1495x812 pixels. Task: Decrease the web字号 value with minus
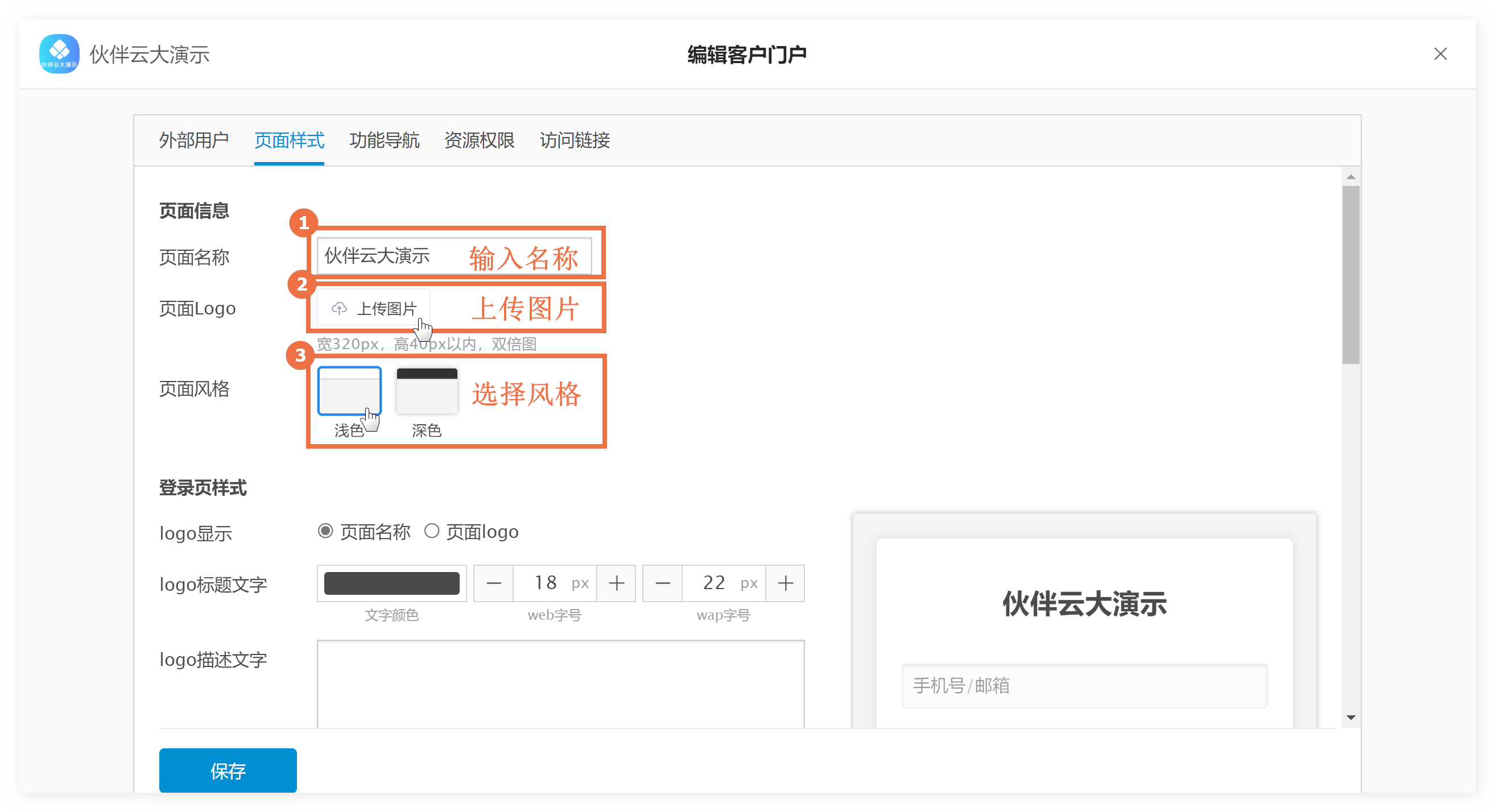493,583
